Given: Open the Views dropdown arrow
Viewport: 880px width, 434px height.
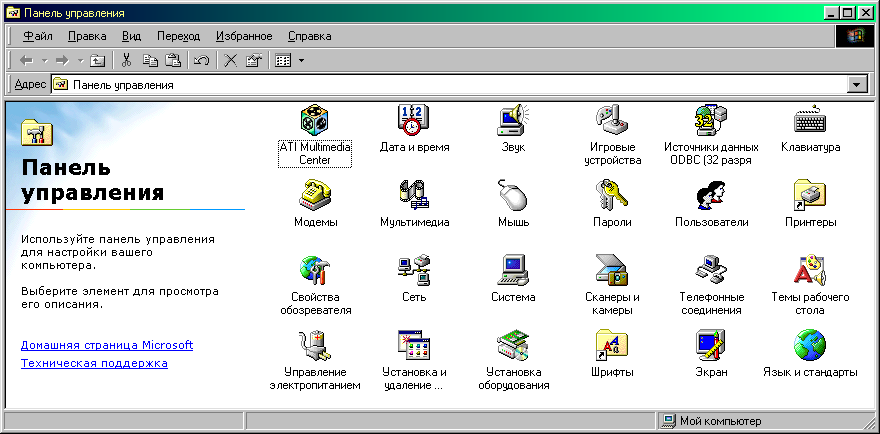Looking at the screenshot, I should click(301, 60).
